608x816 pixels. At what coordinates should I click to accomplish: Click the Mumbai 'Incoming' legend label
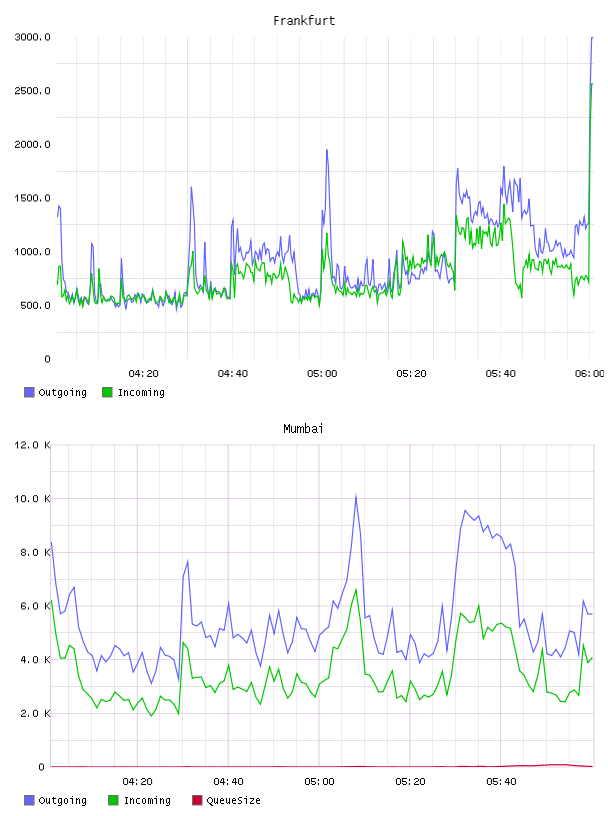coord(147,800)
